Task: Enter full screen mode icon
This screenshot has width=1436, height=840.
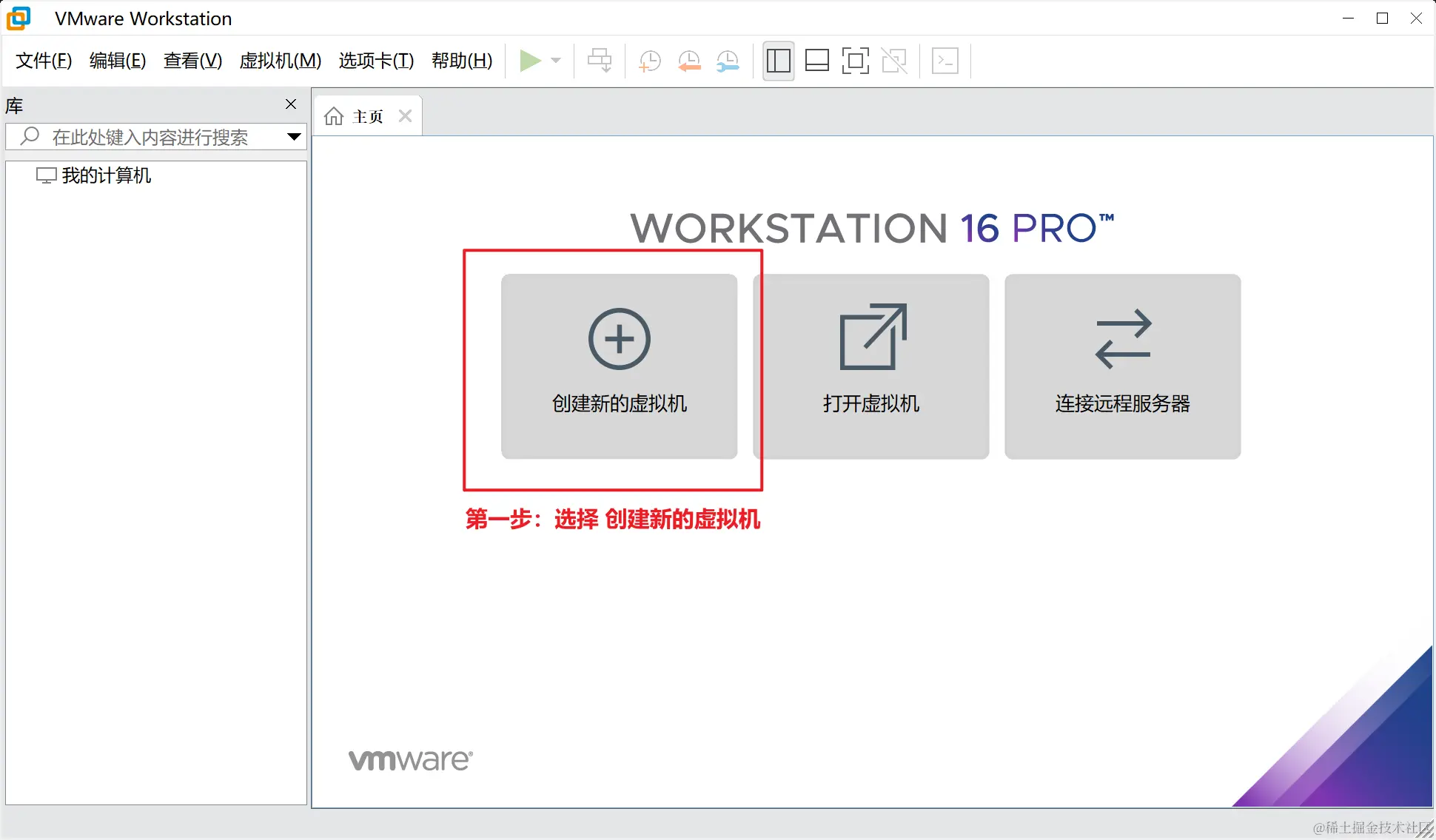Action: tap(856, 61)
